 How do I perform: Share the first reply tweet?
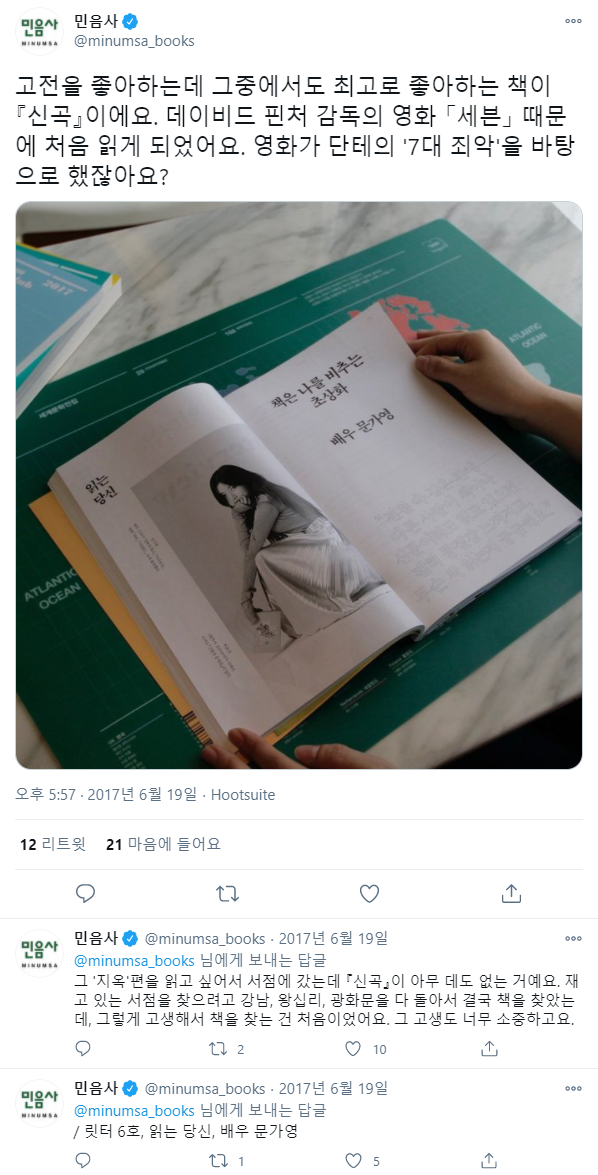coord(489,1048)
